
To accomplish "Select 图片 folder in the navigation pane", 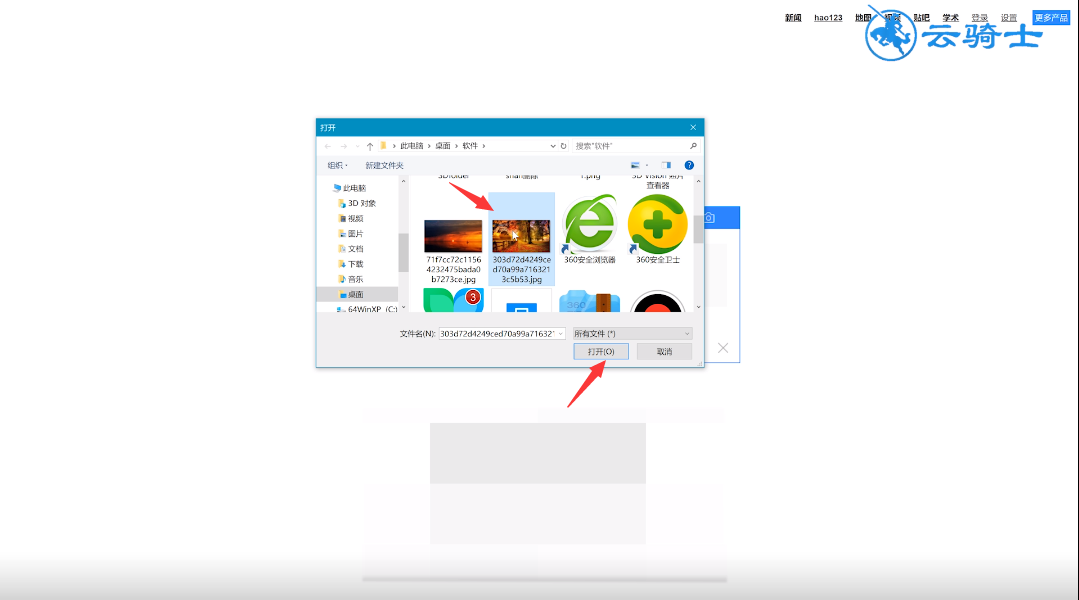I will (x=351, y=233).
